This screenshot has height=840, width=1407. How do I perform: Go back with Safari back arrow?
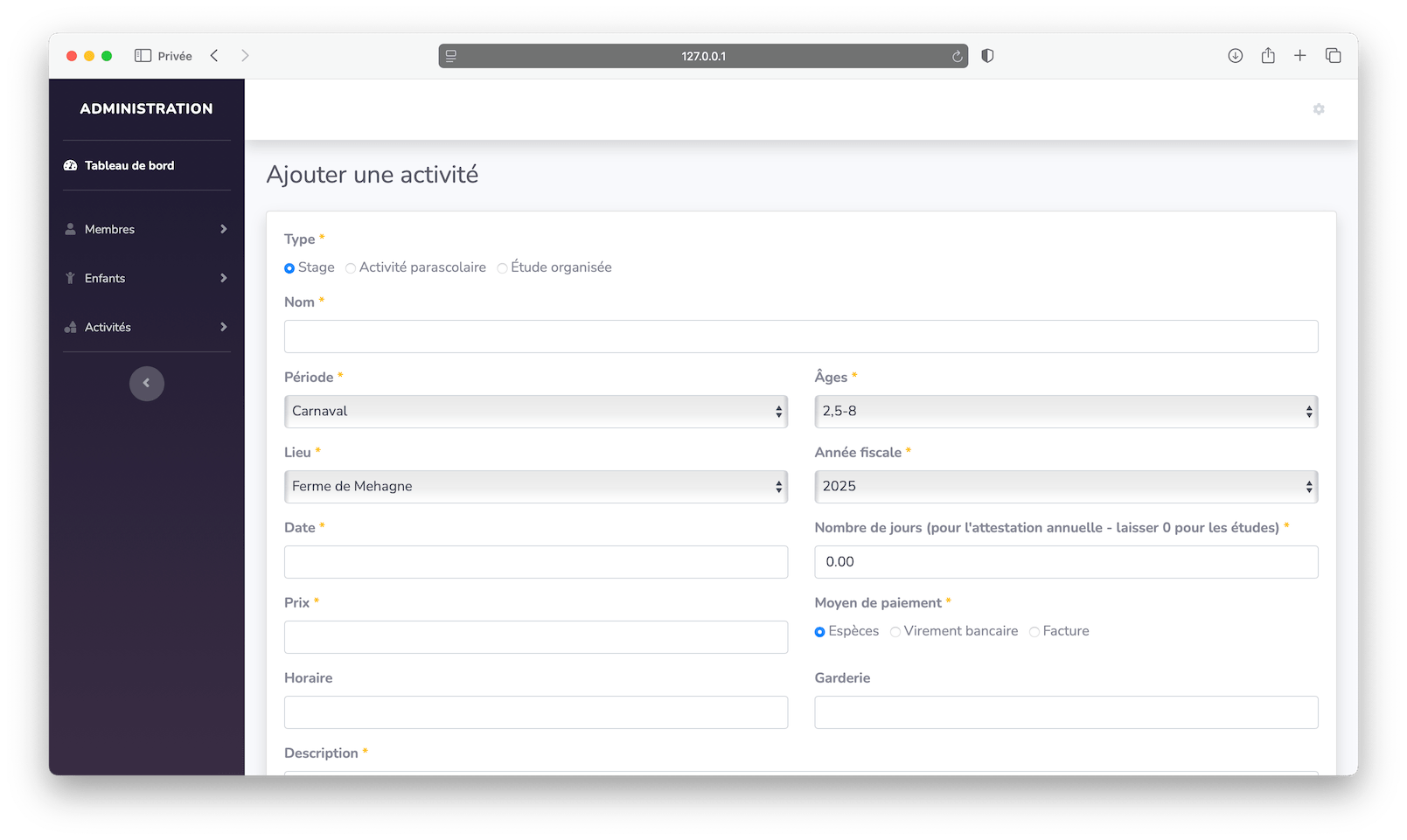pyautogui.click(x=214, y=56)
